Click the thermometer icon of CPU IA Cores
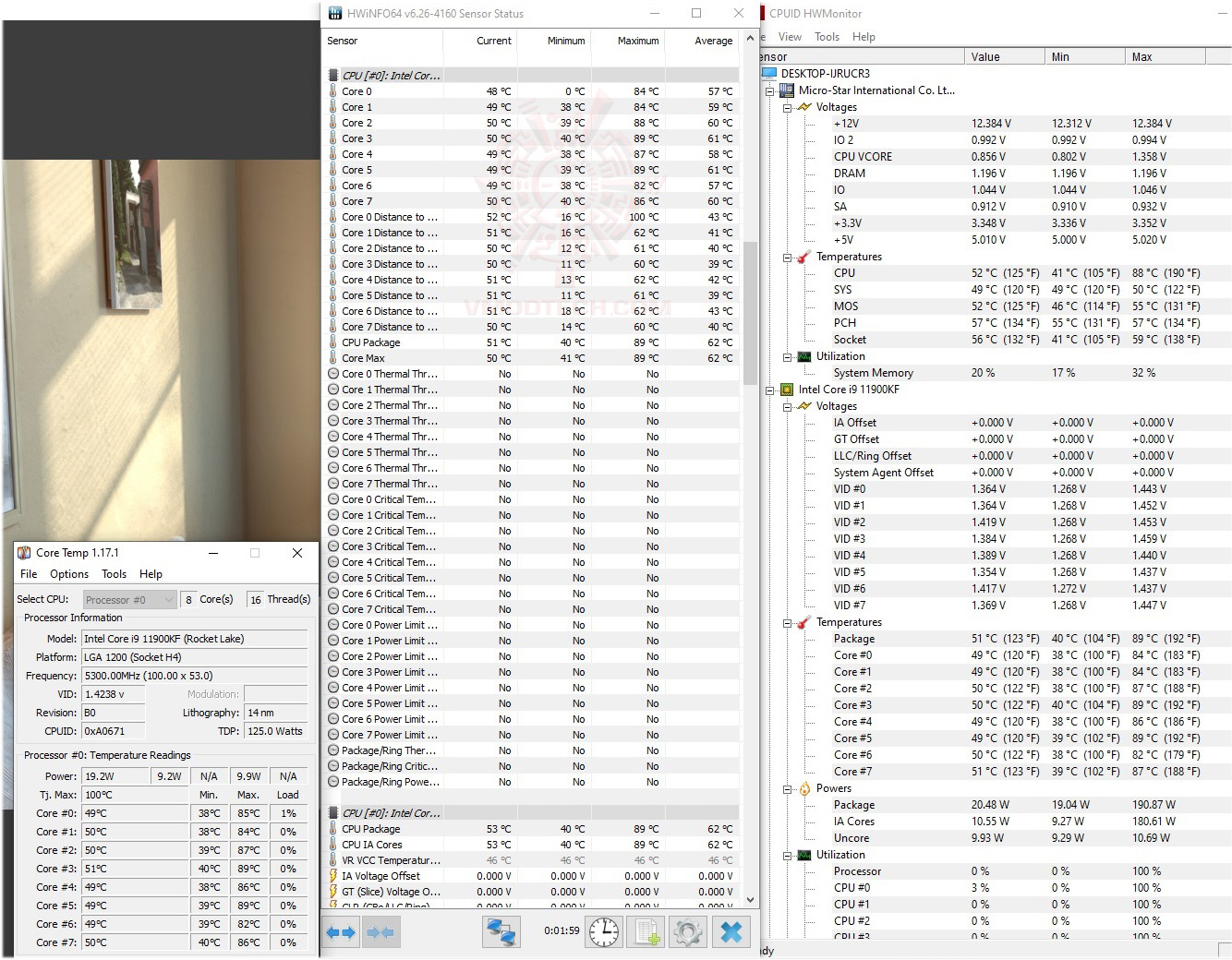 (x=333, y=845)
